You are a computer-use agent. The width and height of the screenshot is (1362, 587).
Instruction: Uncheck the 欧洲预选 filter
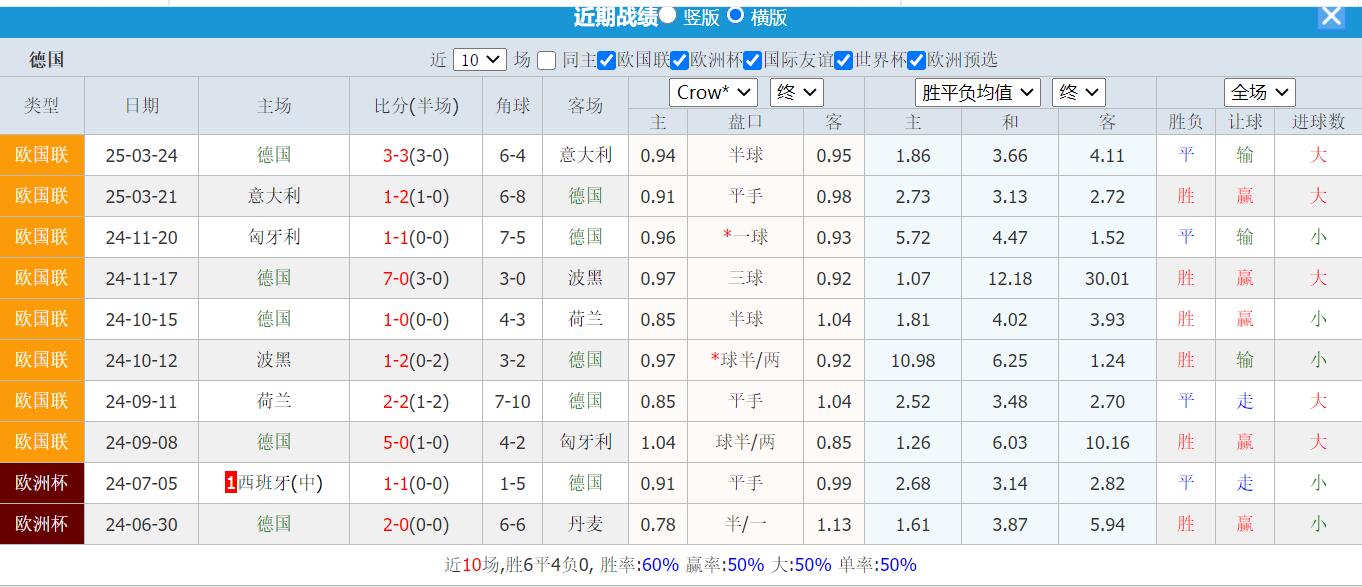[916, 60]
